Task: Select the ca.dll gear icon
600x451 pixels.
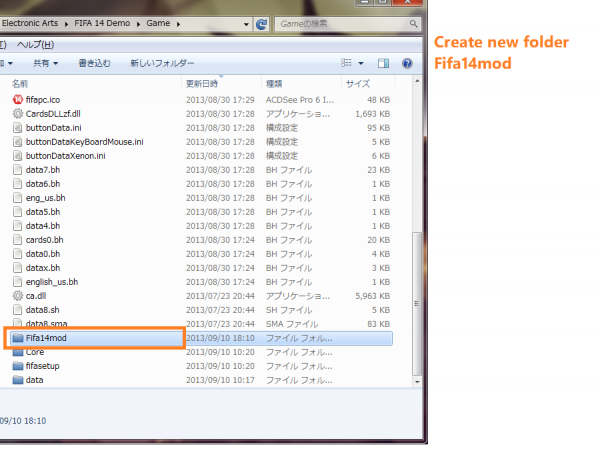Action: (x=18, y=296)
